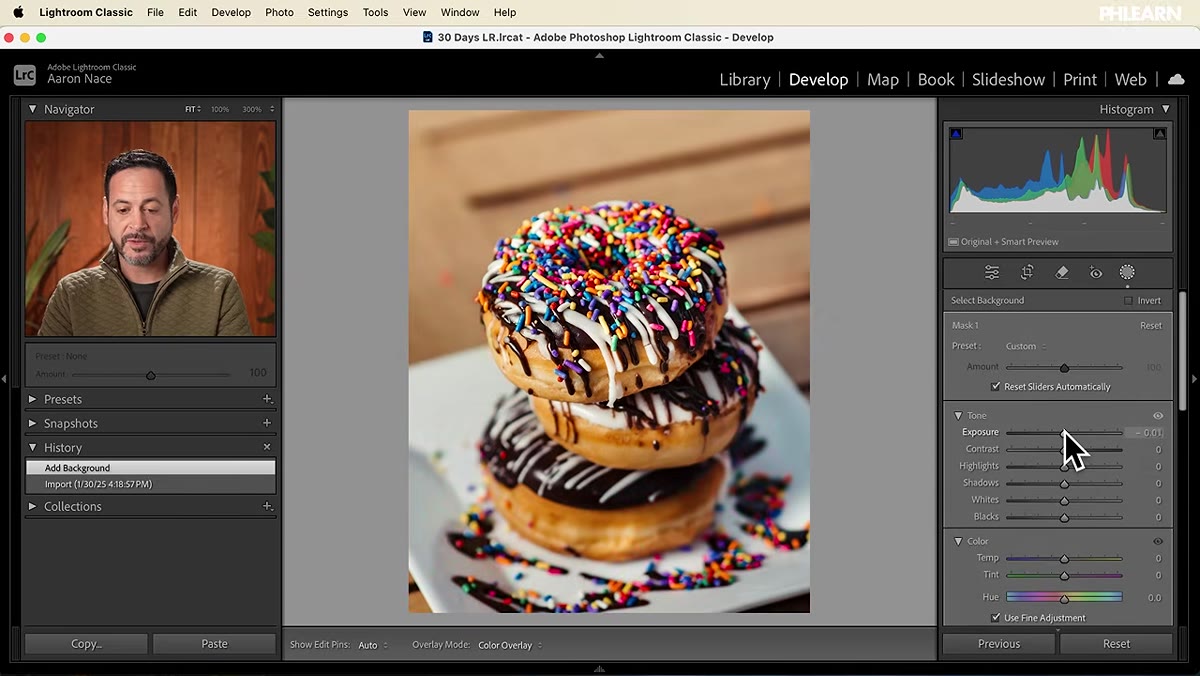Screen dimensions: 1200x676
Task: Open the Apple menu
Action: 18,12
